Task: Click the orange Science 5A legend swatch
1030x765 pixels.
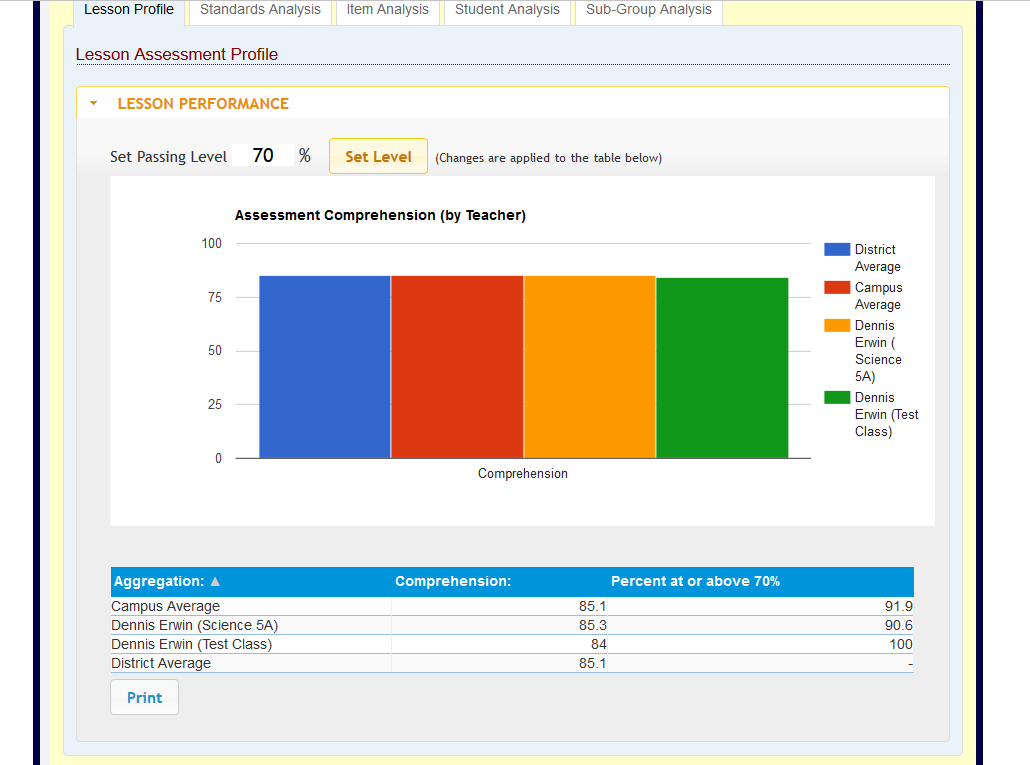Action: click(836, 325)
